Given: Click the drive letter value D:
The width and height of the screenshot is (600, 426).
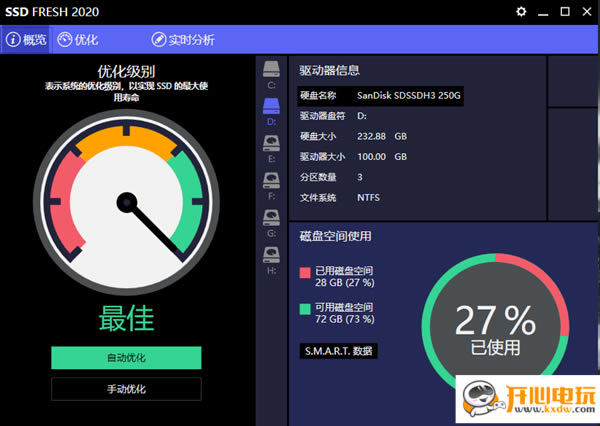Looking at the screenshot, I should (362, 116).
